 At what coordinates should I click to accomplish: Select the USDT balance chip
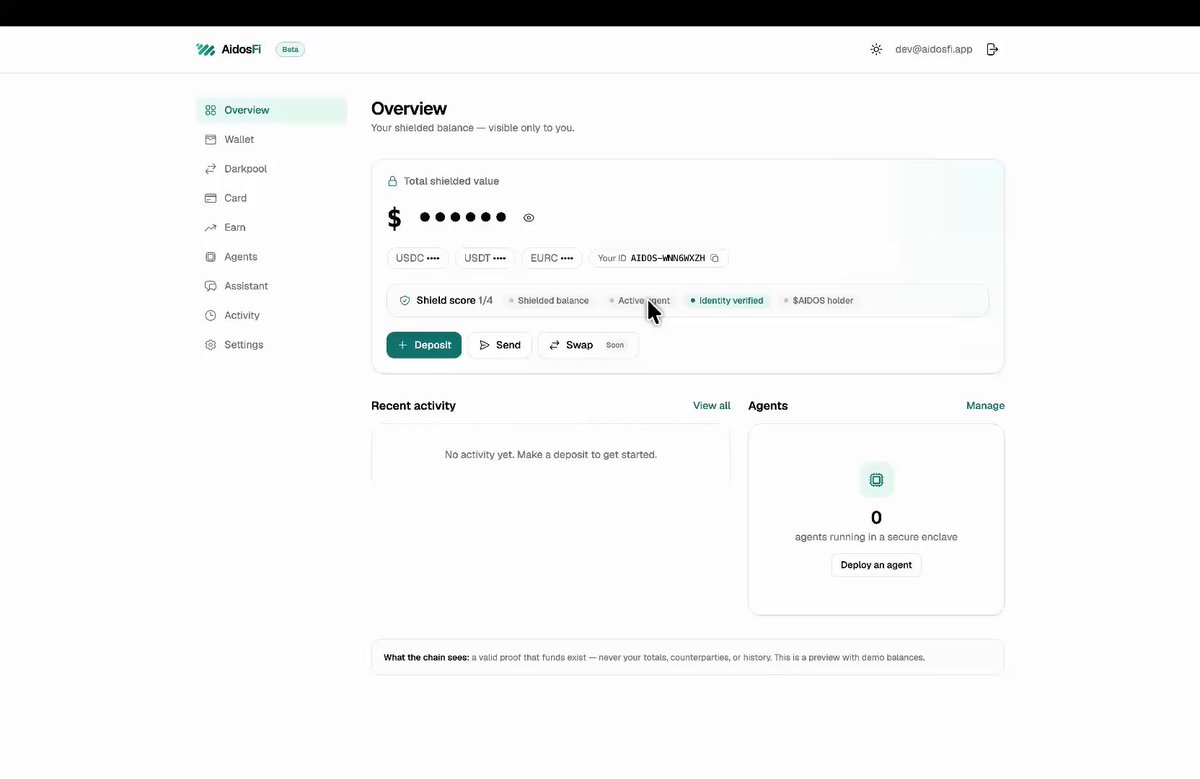click(x=485, y=258)
